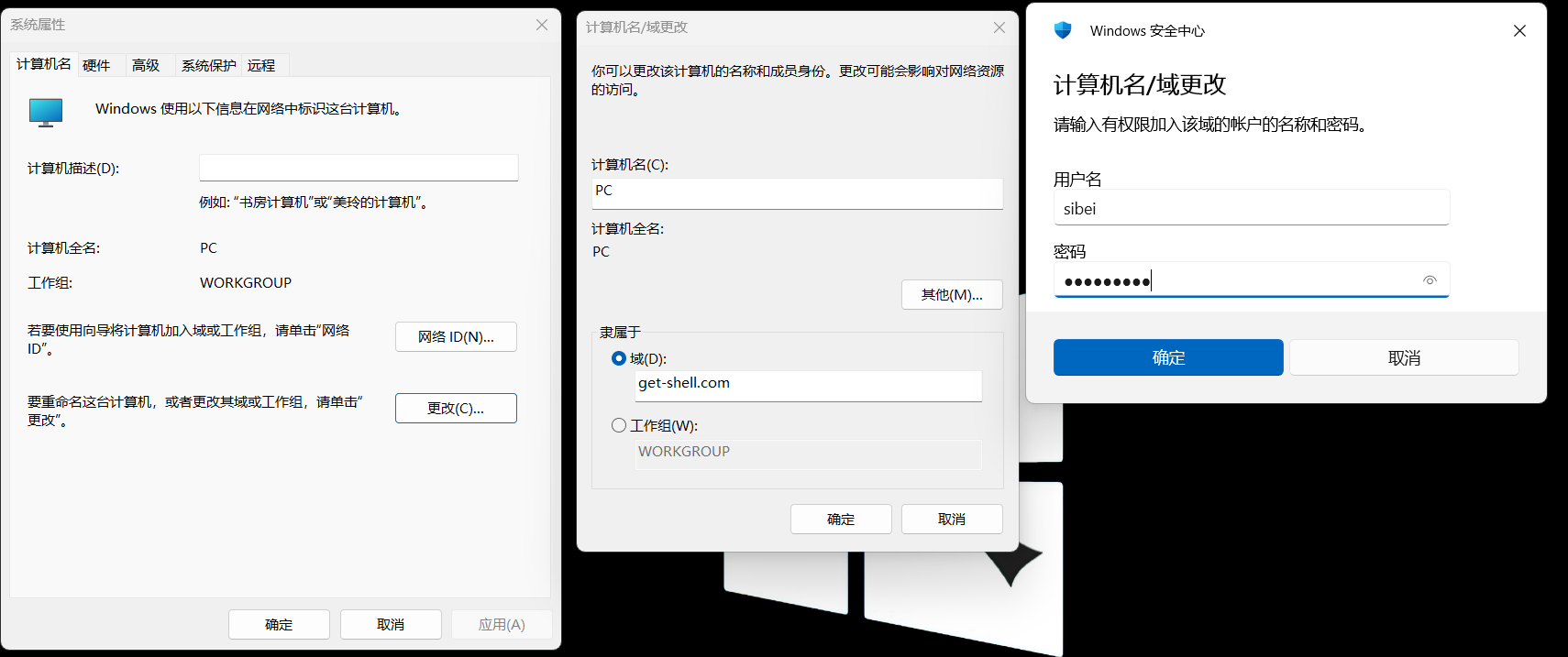Click the greyed-out WORKGROUP workgroup field
1568x657 pixels.
809,454
